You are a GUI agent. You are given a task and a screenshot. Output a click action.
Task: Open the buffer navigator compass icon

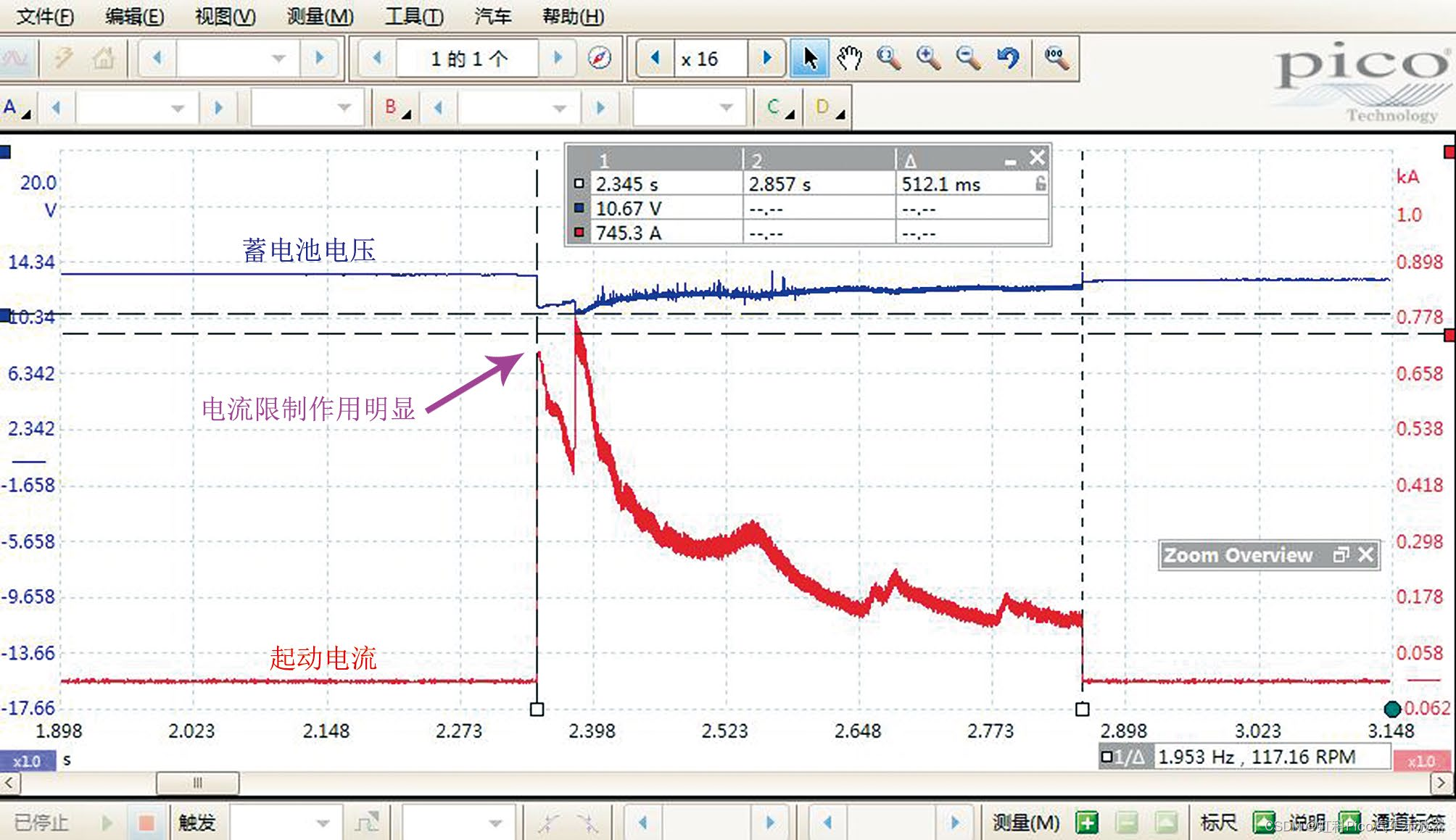599,58
